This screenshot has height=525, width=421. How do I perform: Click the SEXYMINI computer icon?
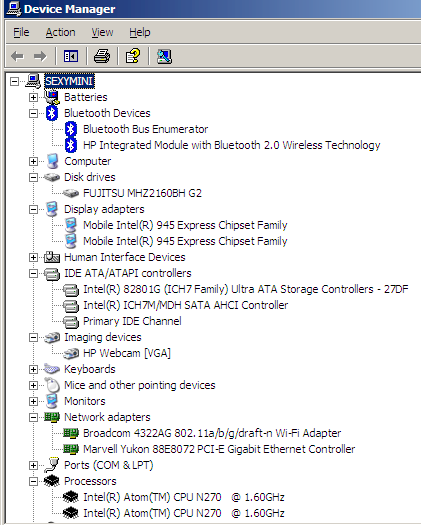(33, 81)
